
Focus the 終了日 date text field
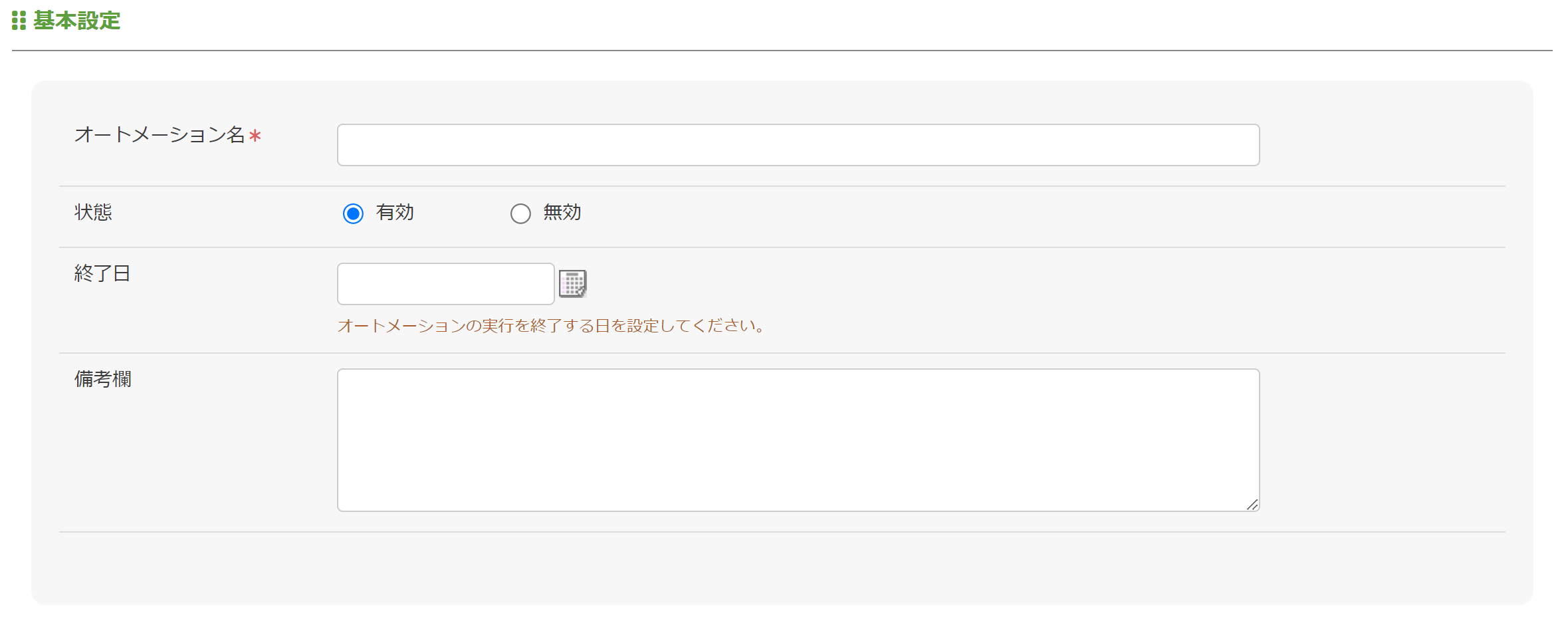point(445,283)
